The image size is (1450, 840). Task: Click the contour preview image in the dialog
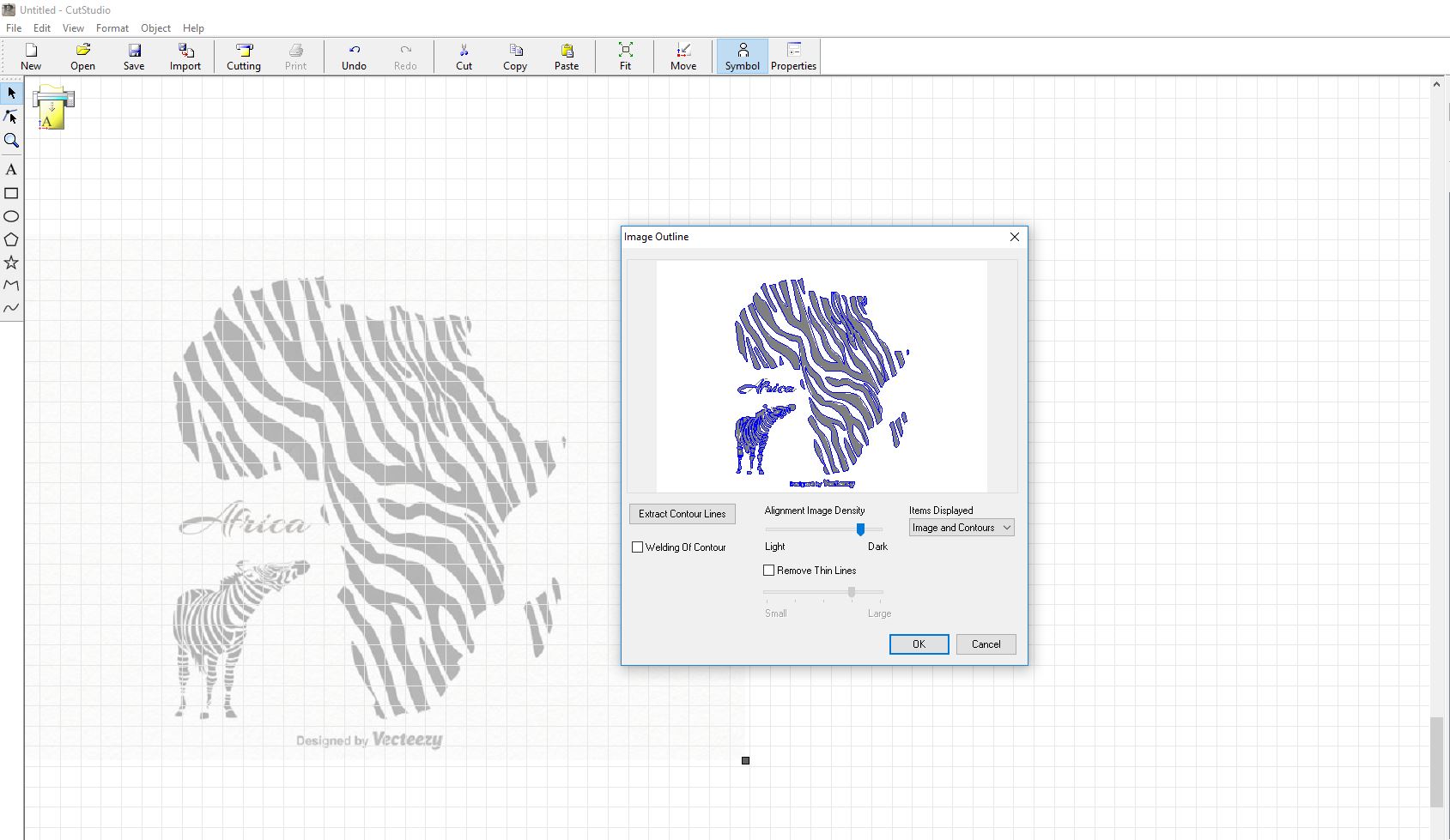[x=822, y=377]
